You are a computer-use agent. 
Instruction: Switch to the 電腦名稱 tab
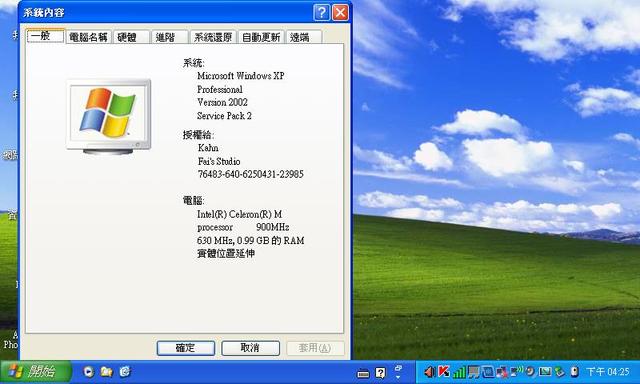click(x=88, y=37)
